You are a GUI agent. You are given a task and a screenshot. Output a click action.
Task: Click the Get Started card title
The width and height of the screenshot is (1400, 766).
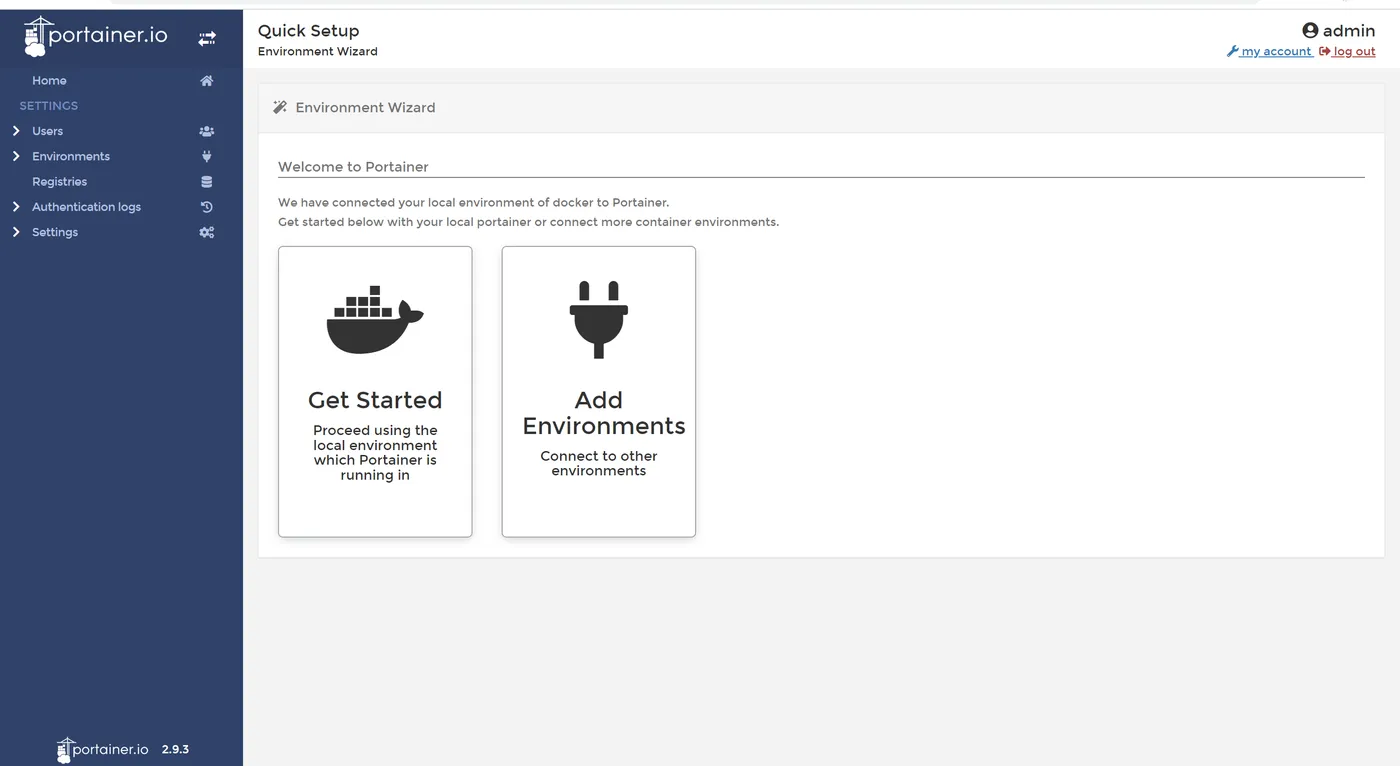pos(375,400)
